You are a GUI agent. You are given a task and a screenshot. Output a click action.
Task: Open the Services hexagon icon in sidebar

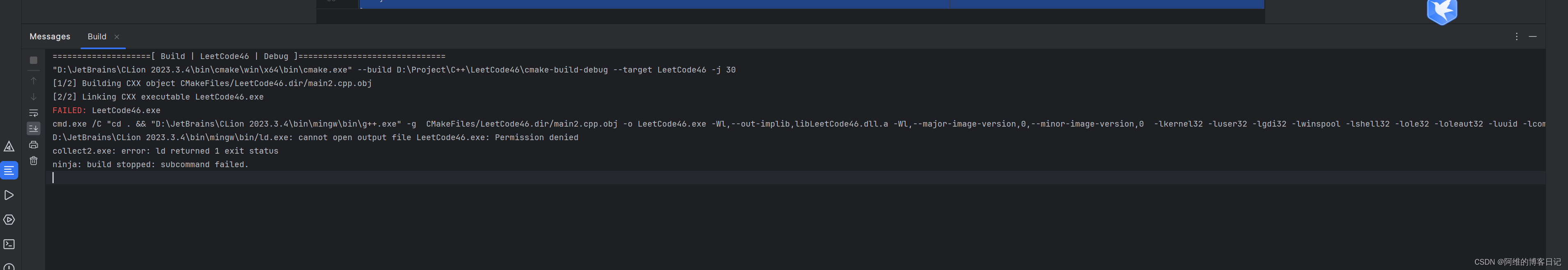[9, 220]
